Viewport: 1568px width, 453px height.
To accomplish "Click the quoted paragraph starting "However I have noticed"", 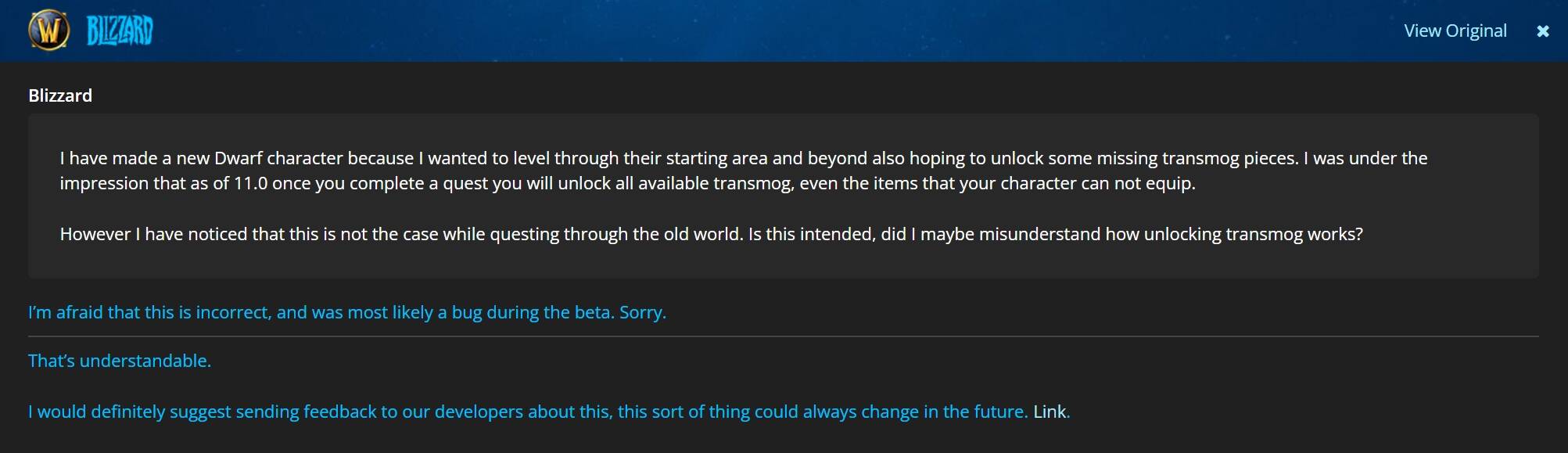I will pyautogui.click(x=711, y=234).
